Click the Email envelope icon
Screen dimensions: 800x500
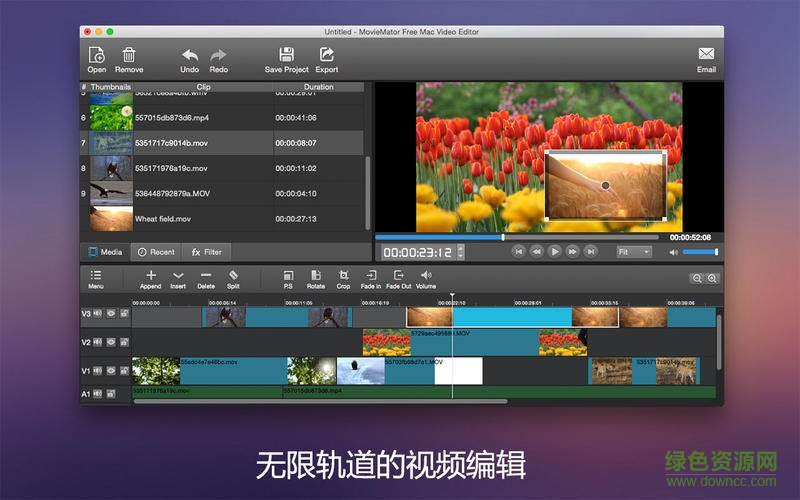(x=706, y=55)
